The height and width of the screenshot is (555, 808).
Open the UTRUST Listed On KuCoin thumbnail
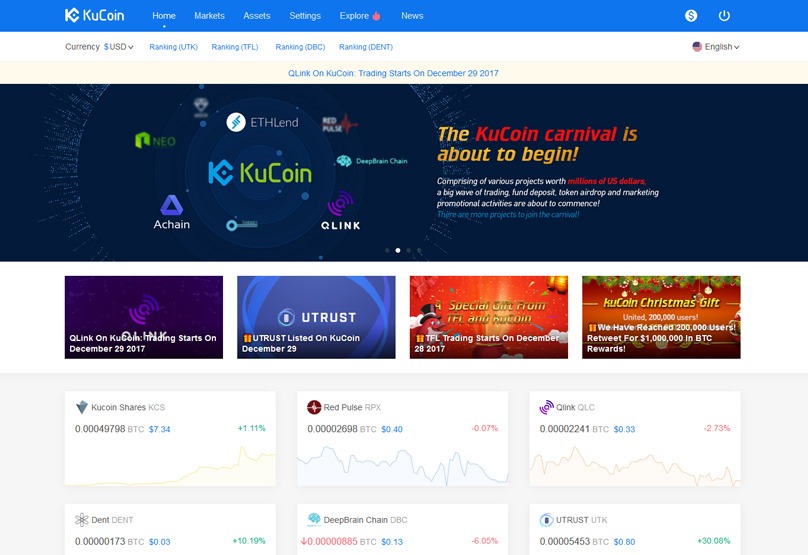pos(316,317)
